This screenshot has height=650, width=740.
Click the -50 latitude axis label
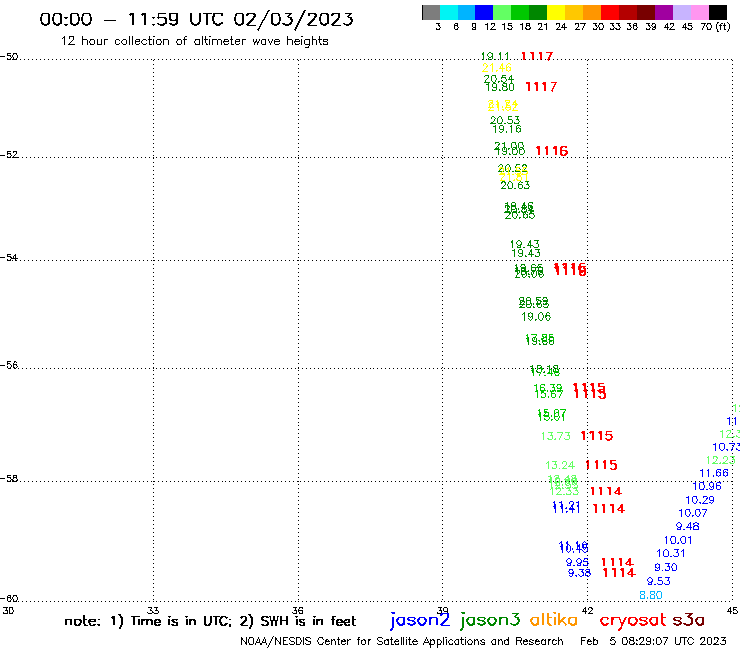9,57
